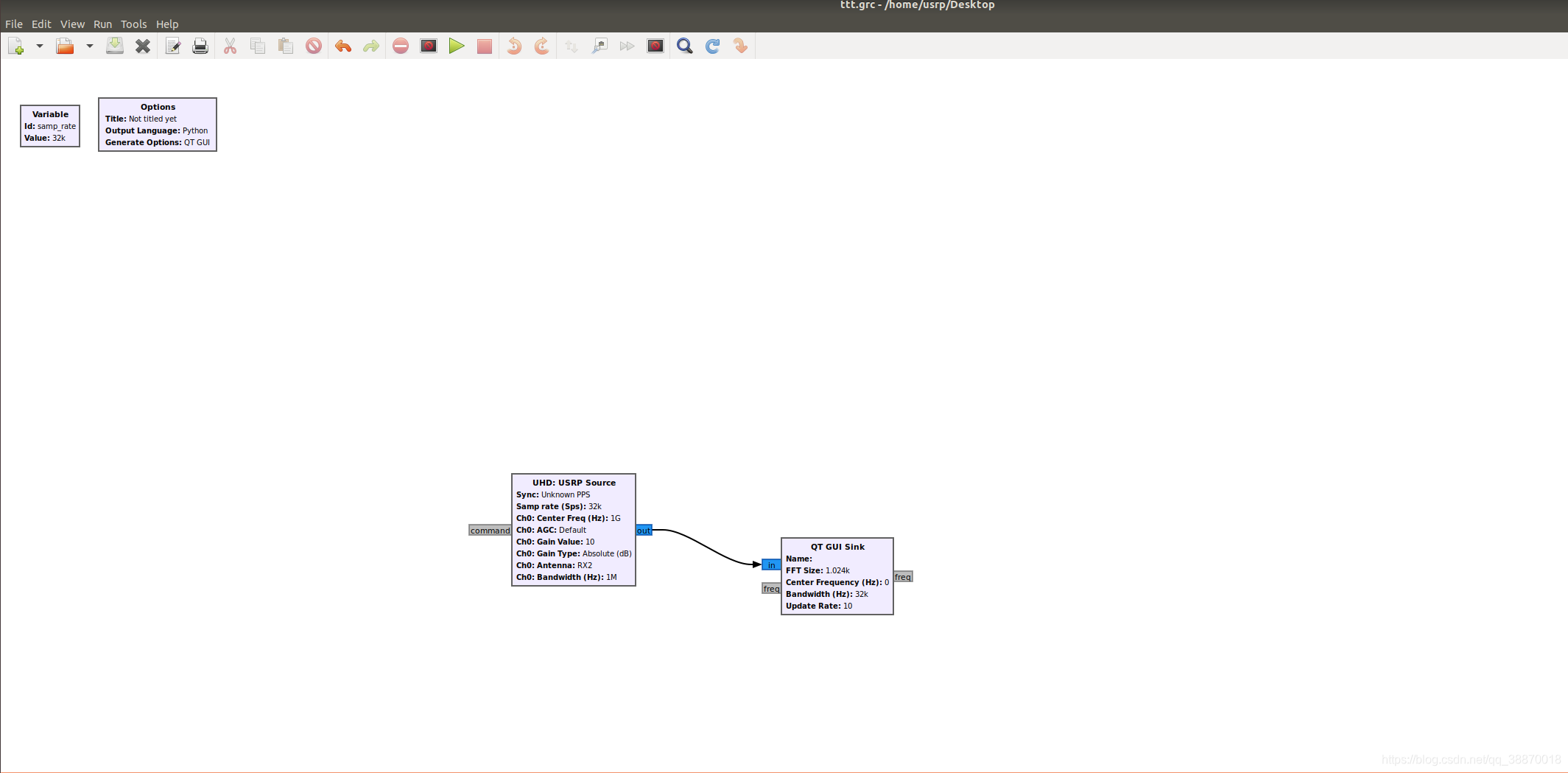The image size is (1568, 773).
Task: Click the window title ttt.grc path
Action: [917, 5]
